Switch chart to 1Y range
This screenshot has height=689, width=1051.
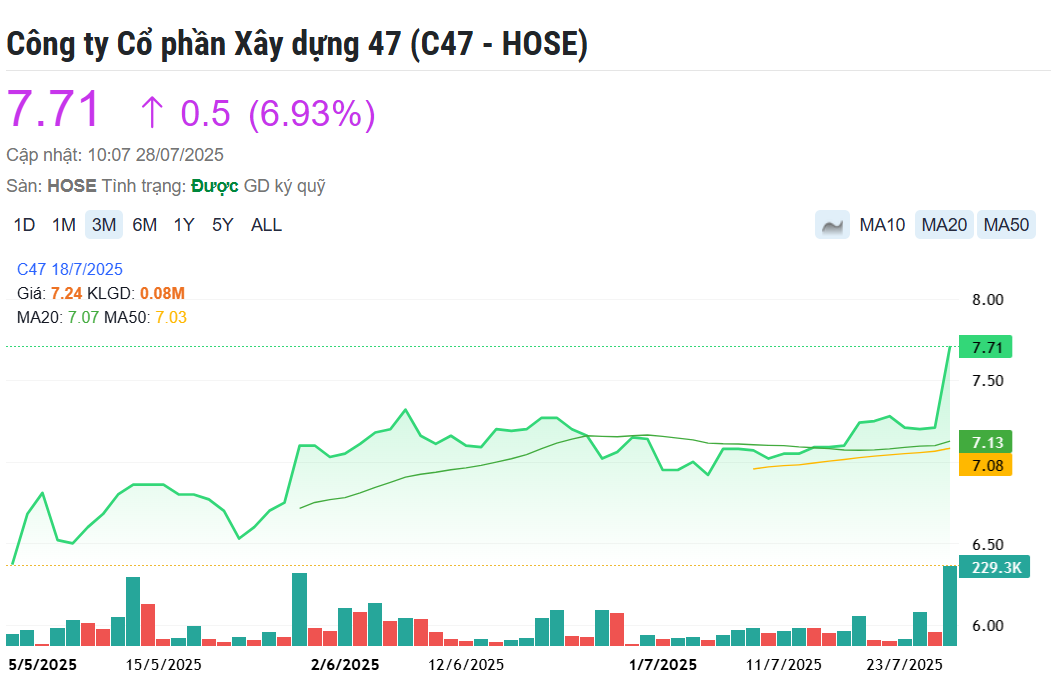point(184,225)
